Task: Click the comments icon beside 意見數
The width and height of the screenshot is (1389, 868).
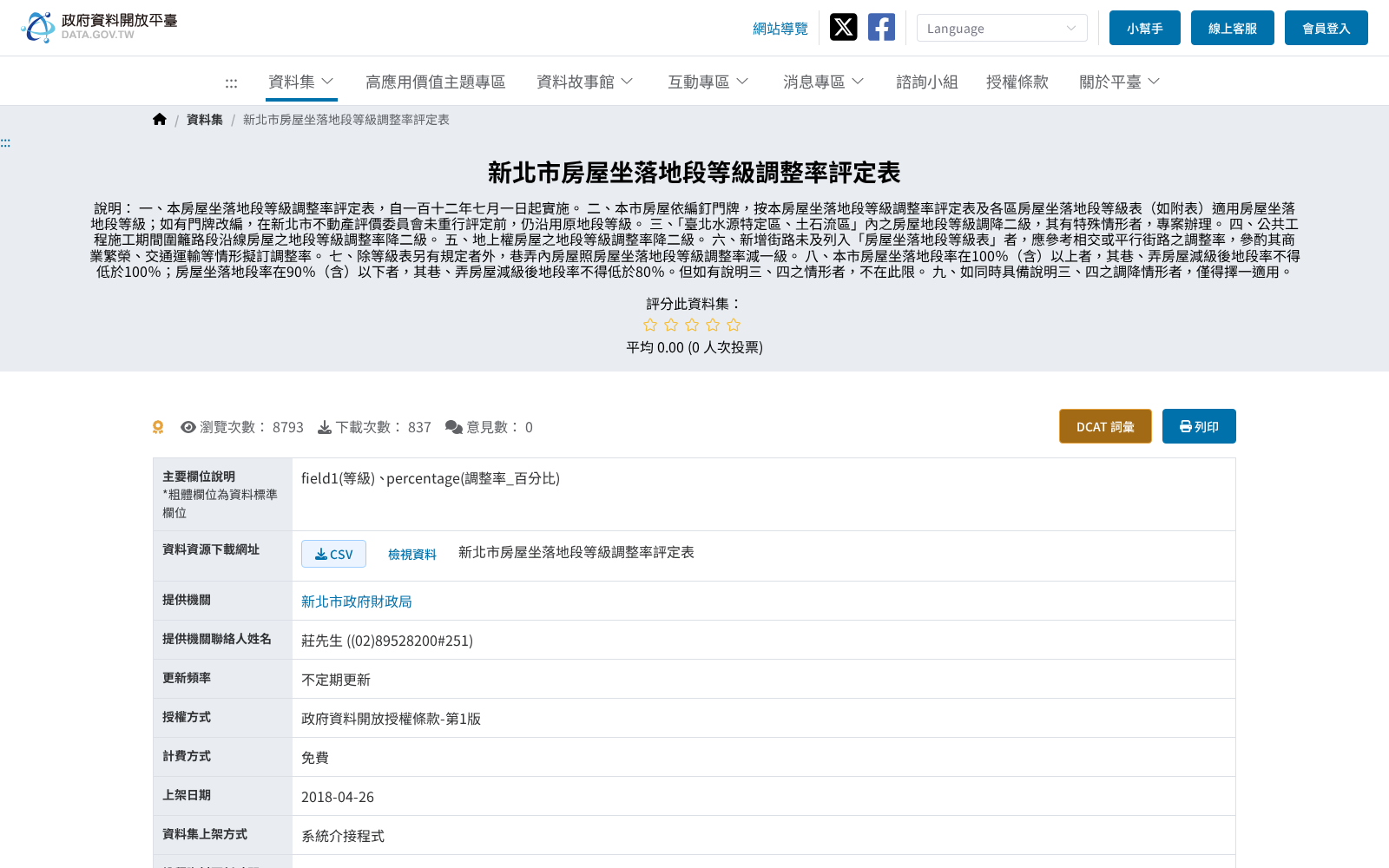Action: pos(454,427)
